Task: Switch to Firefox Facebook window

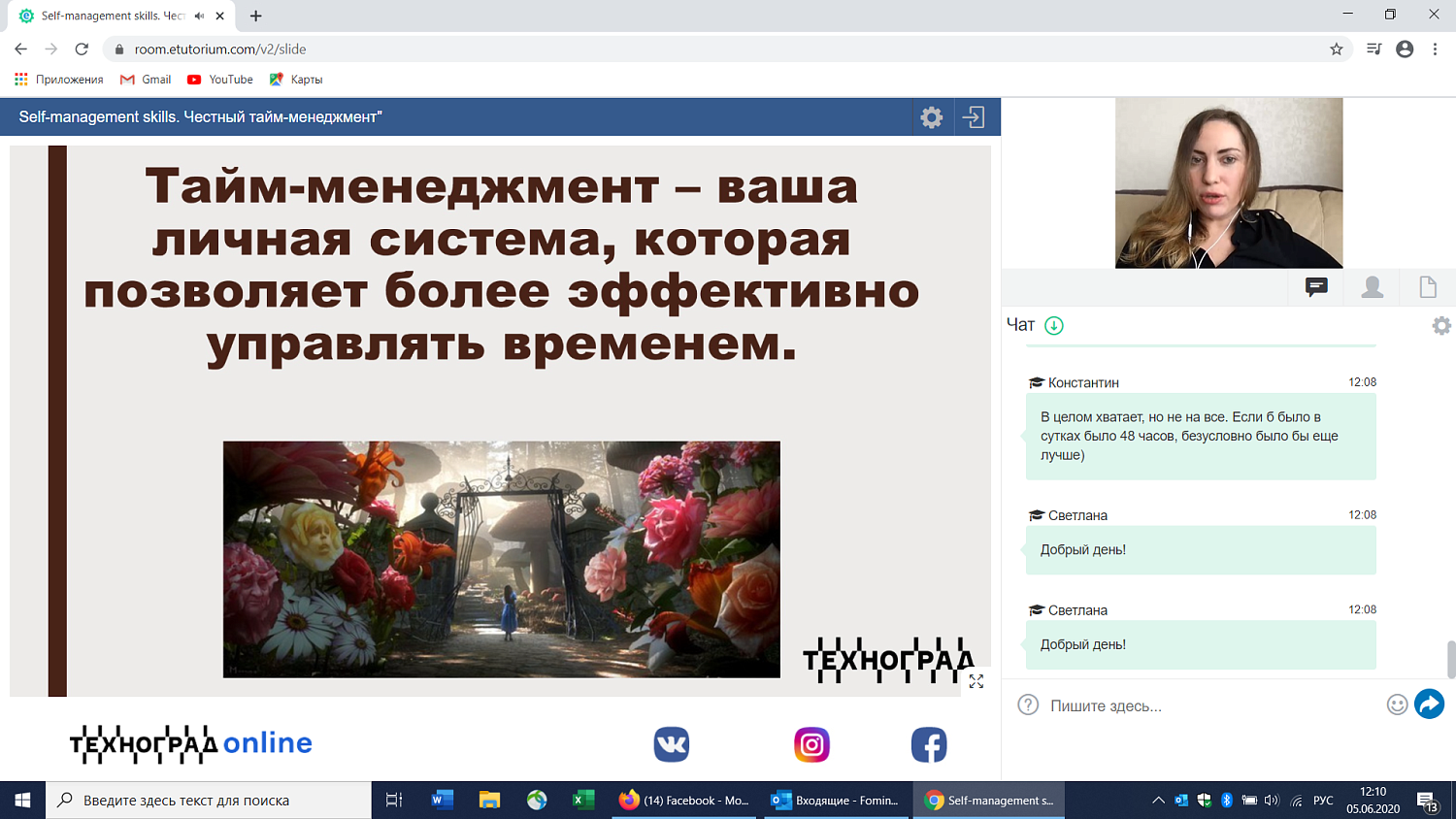Action: point(685,801)
